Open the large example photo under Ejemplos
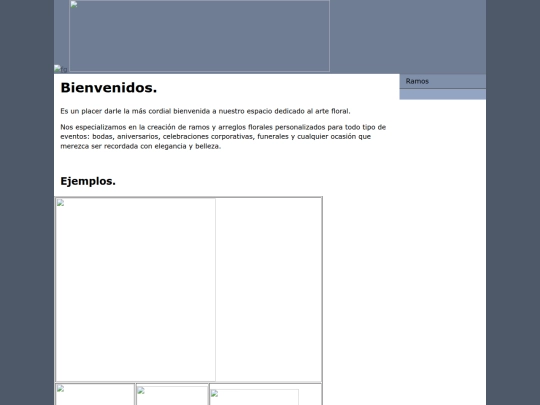540x405 pixels. [x=136, y=290]
